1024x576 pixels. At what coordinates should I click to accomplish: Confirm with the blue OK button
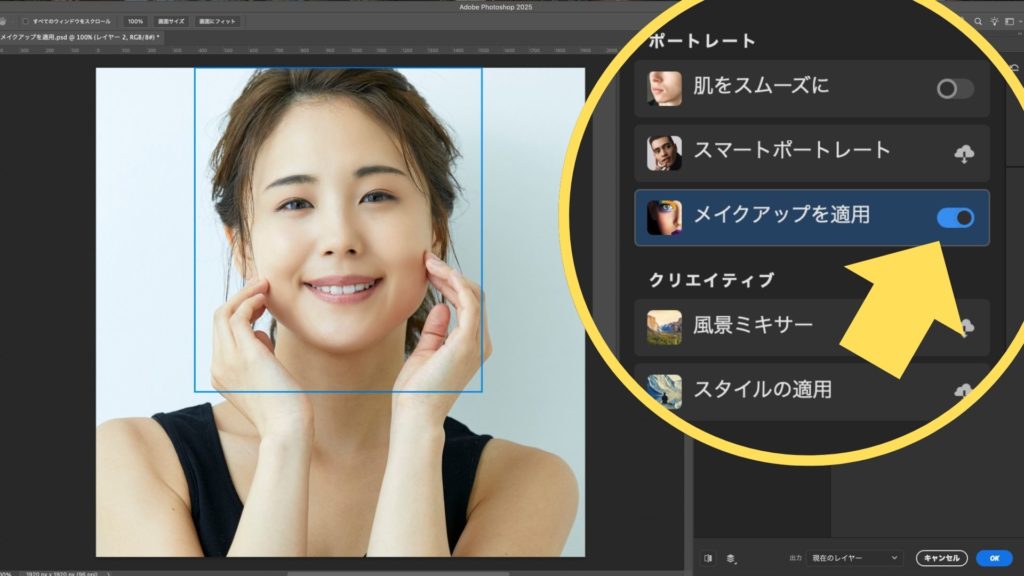[994, 558]
